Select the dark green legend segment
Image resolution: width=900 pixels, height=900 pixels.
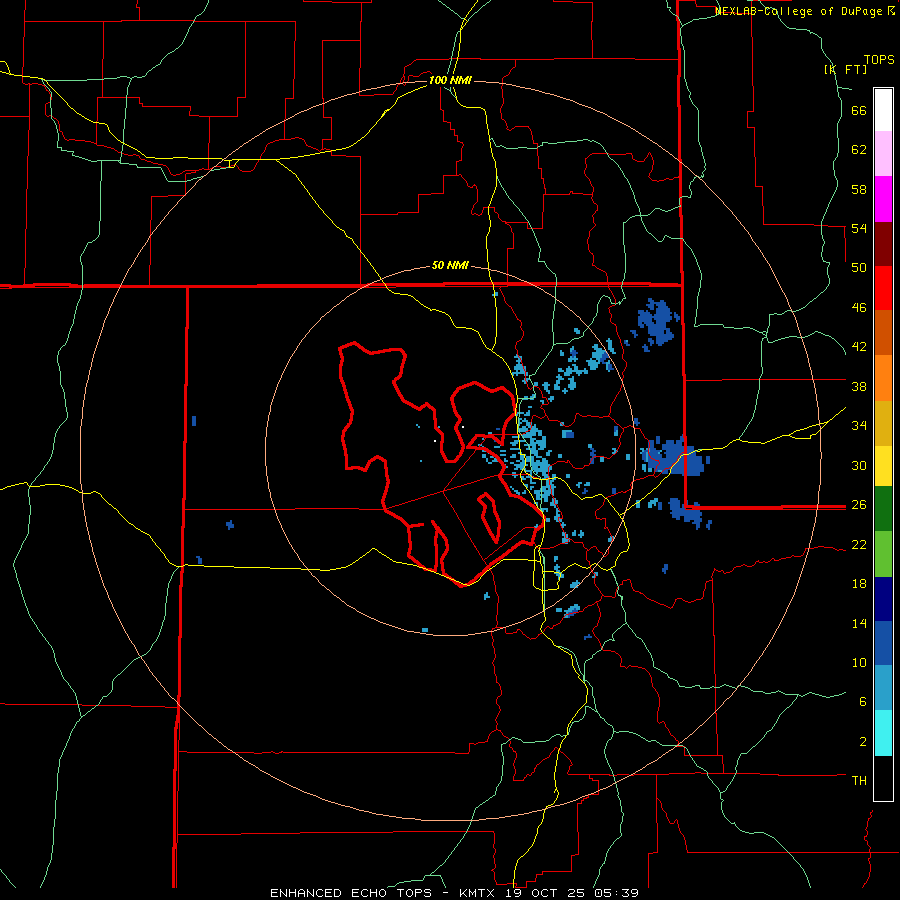[883, 509]
